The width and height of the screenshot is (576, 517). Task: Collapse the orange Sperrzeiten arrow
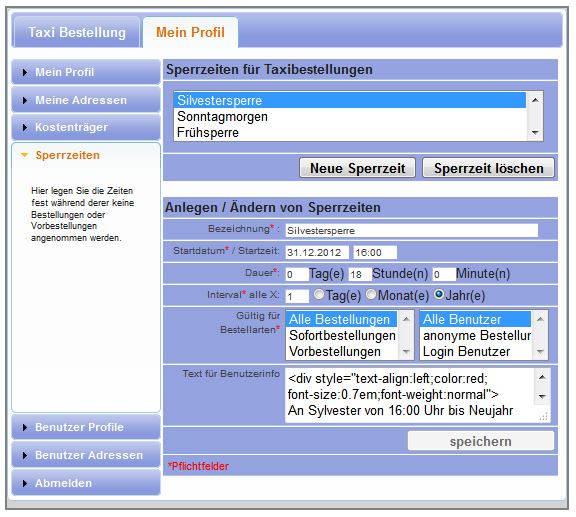25,155
